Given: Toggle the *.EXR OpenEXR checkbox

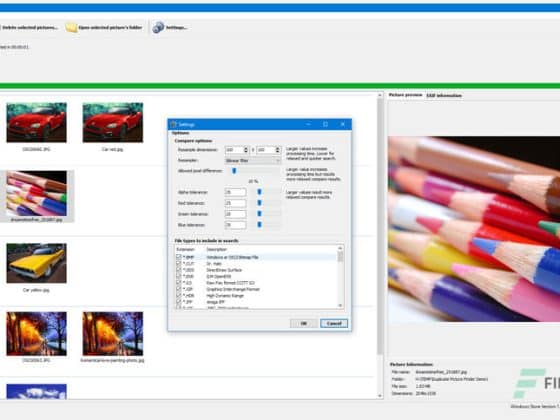Looking at the screenshot, I should (x=179, y=276).
